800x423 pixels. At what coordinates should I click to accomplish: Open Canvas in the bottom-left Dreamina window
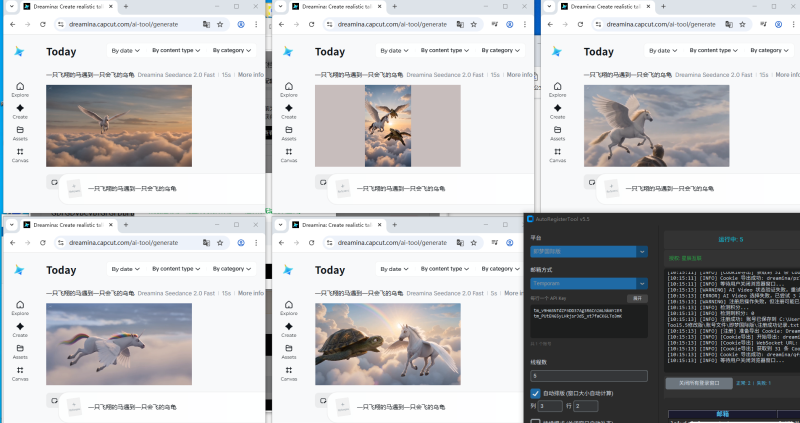click(x=20, y=374)
